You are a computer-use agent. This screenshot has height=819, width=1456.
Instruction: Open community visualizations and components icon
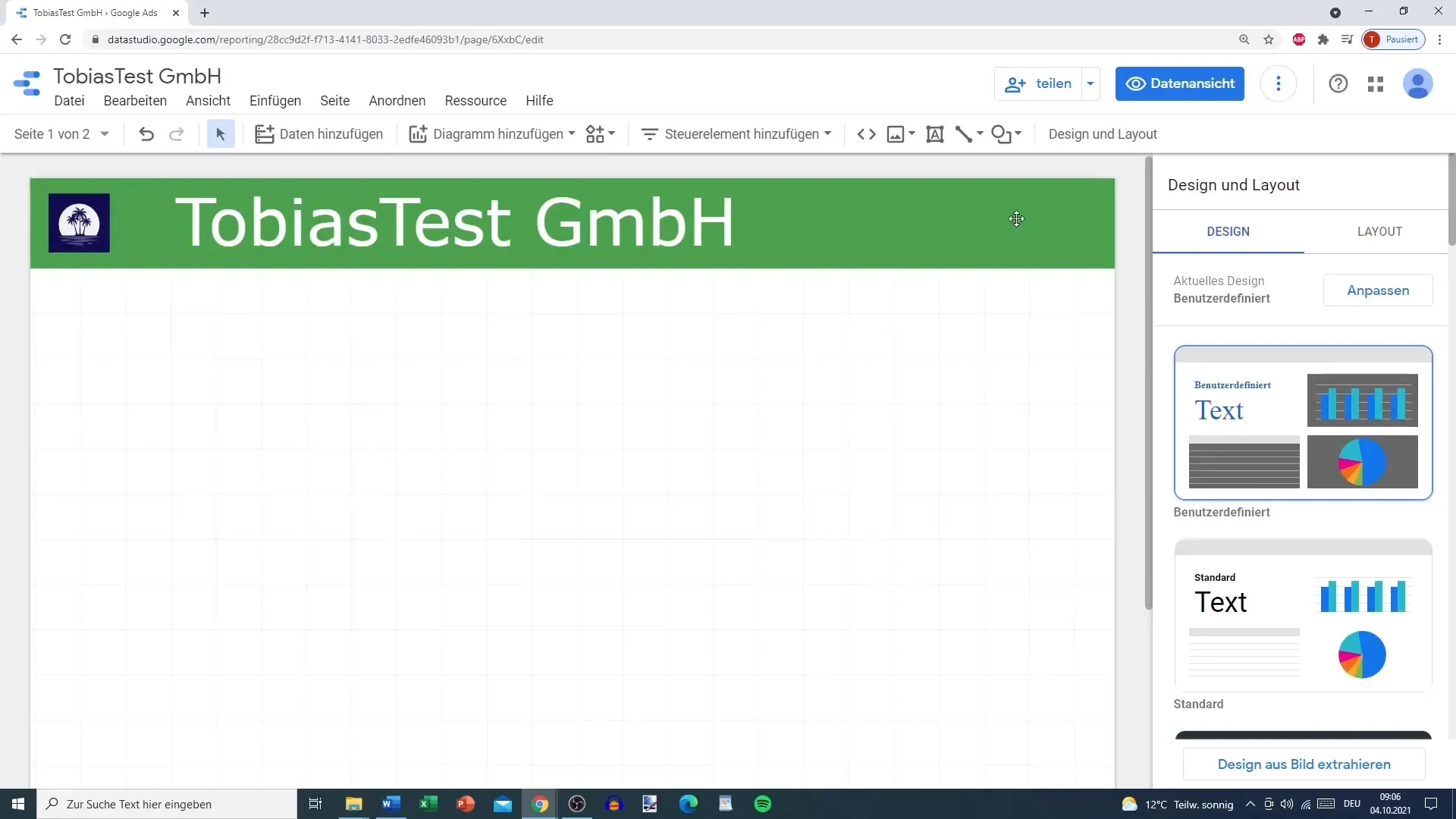[x=595, y=134]
